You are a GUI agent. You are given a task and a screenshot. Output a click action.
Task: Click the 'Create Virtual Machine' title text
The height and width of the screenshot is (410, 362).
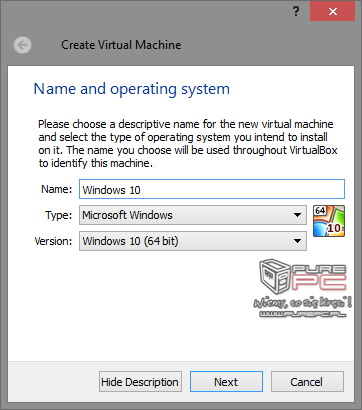click(x=121, y=45)
